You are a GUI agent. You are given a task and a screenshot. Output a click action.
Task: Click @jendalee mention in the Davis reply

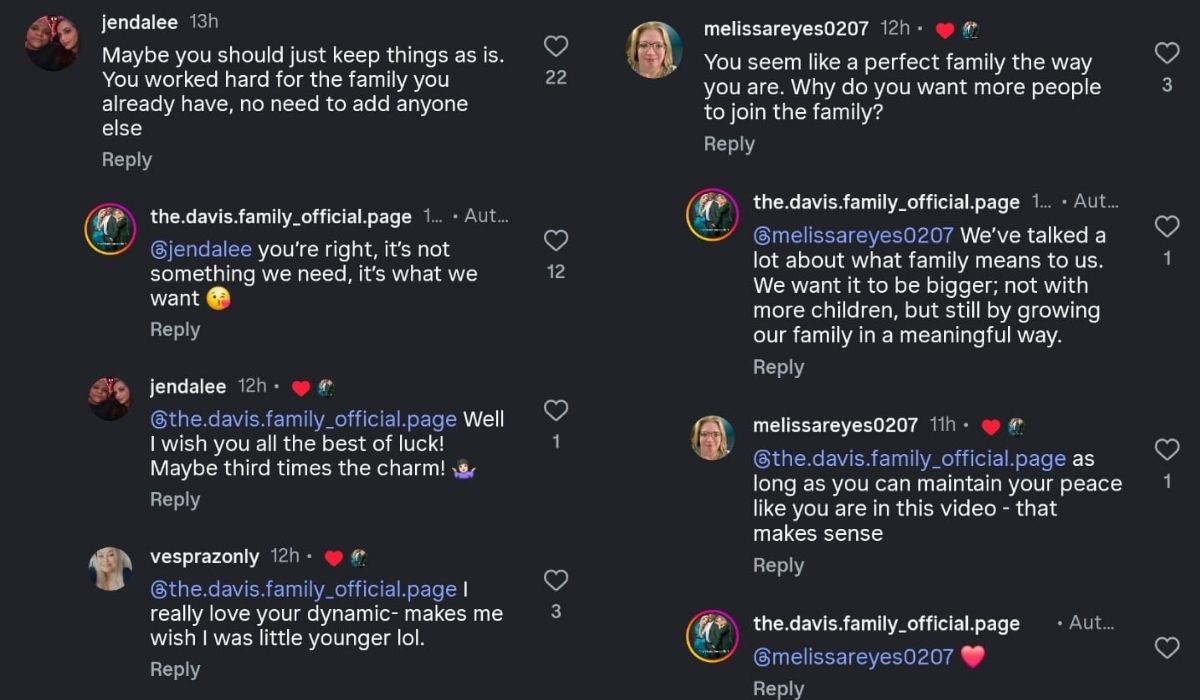pos(201,249)
